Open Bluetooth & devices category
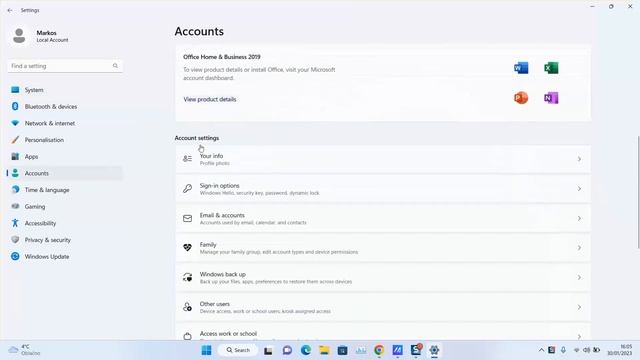Image resolution: width=640 pixels, height=360 pixels. coord(65,107)
